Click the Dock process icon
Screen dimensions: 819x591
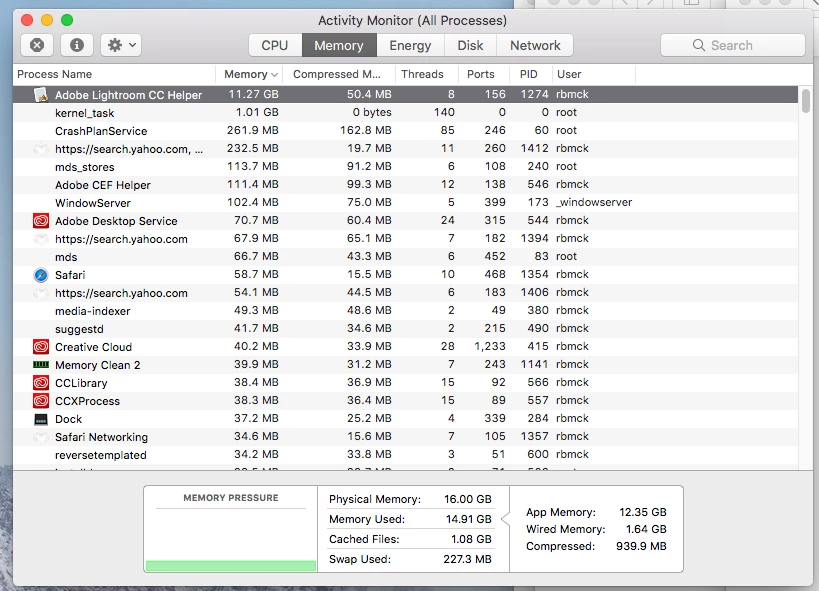(x=41, y=419)
